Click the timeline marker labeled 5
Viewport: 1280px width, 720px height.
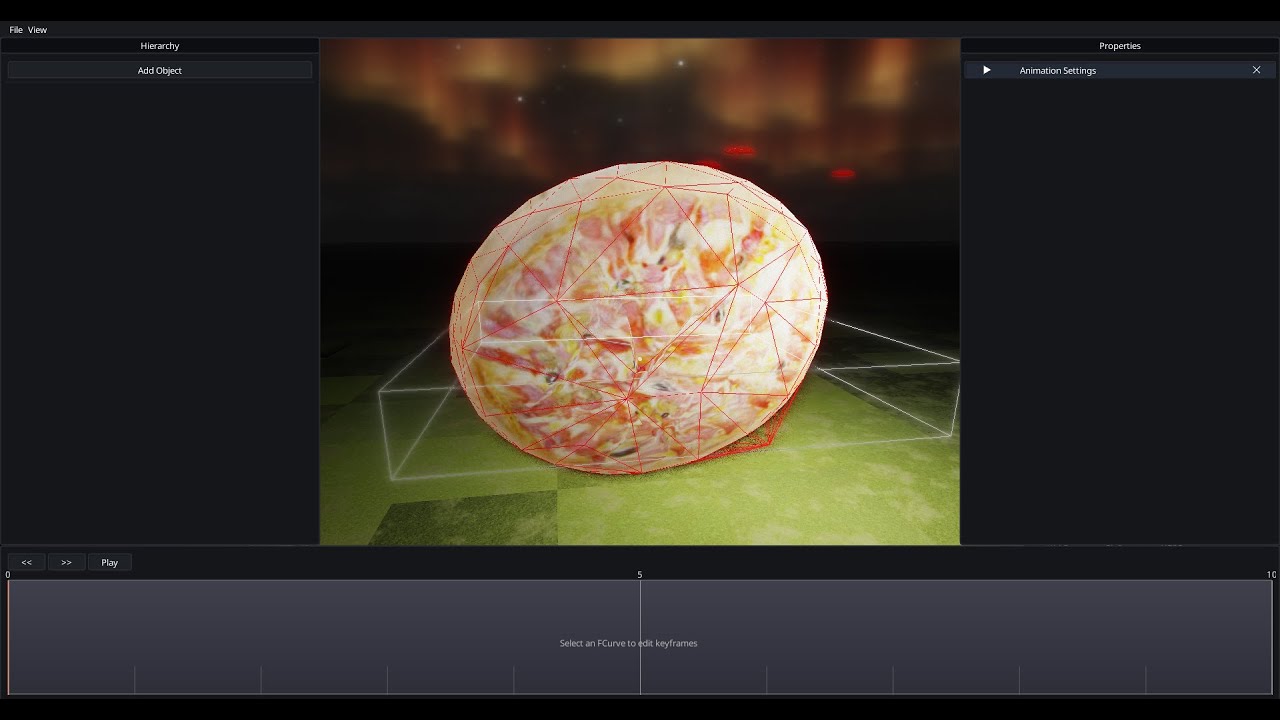640,575
